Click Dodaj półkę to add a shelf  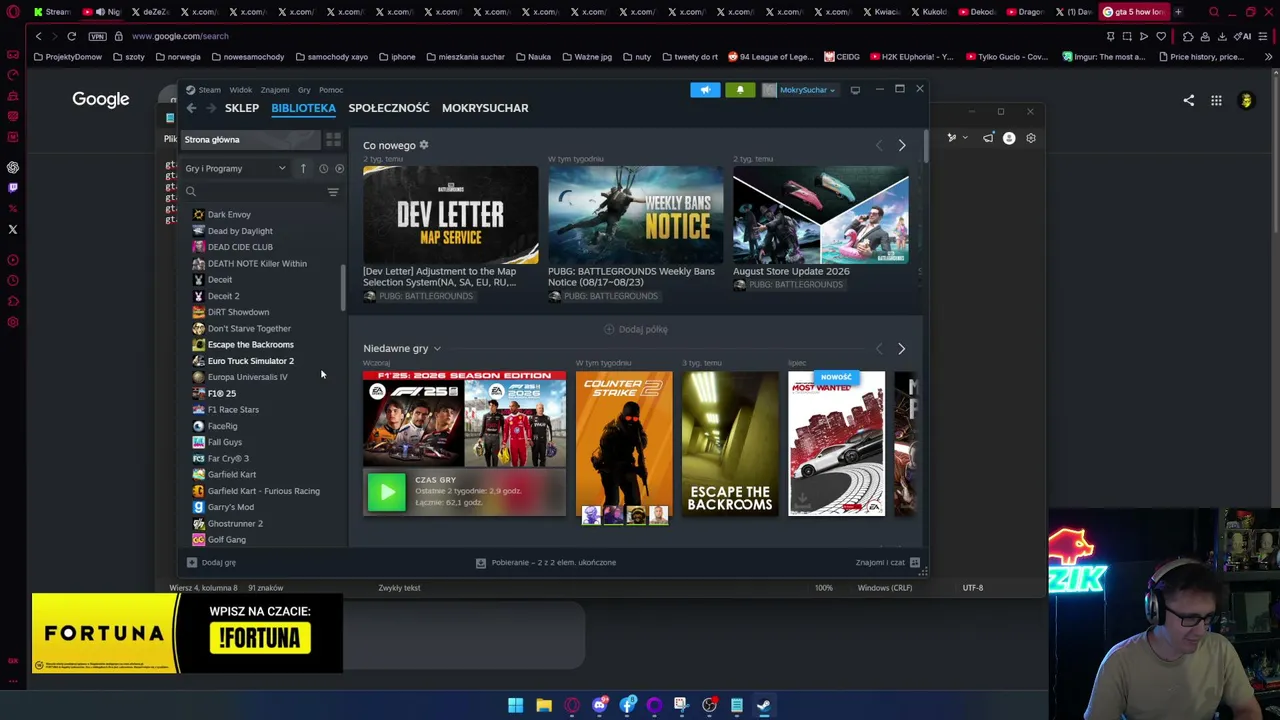click(636, 329)
